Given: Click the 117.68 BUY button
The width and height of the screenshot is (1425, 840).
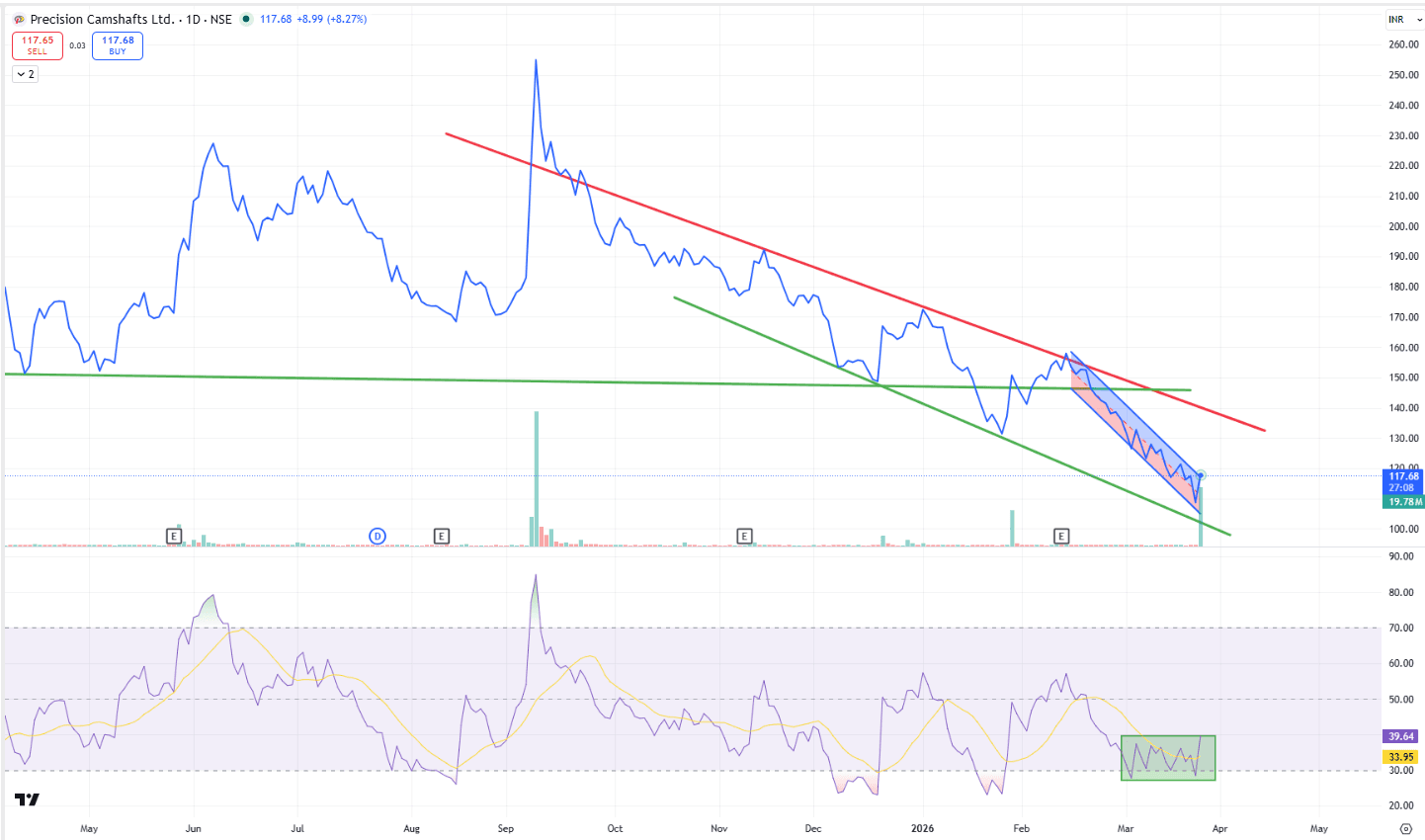Looking at the screenshot, I should pos(118,45).
